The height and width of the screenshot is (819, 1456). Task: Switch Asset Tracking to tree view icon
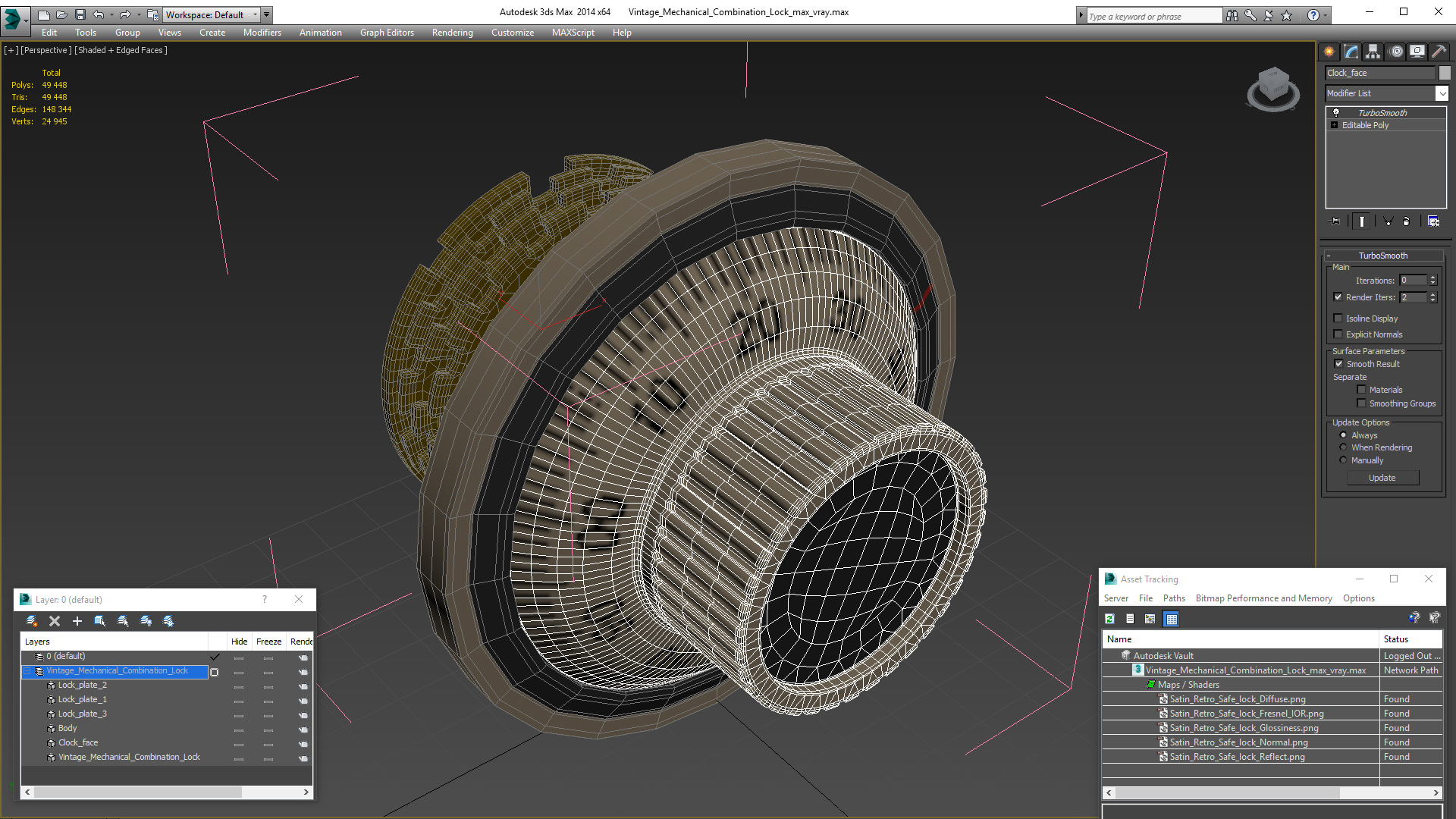click(1150, 619)
